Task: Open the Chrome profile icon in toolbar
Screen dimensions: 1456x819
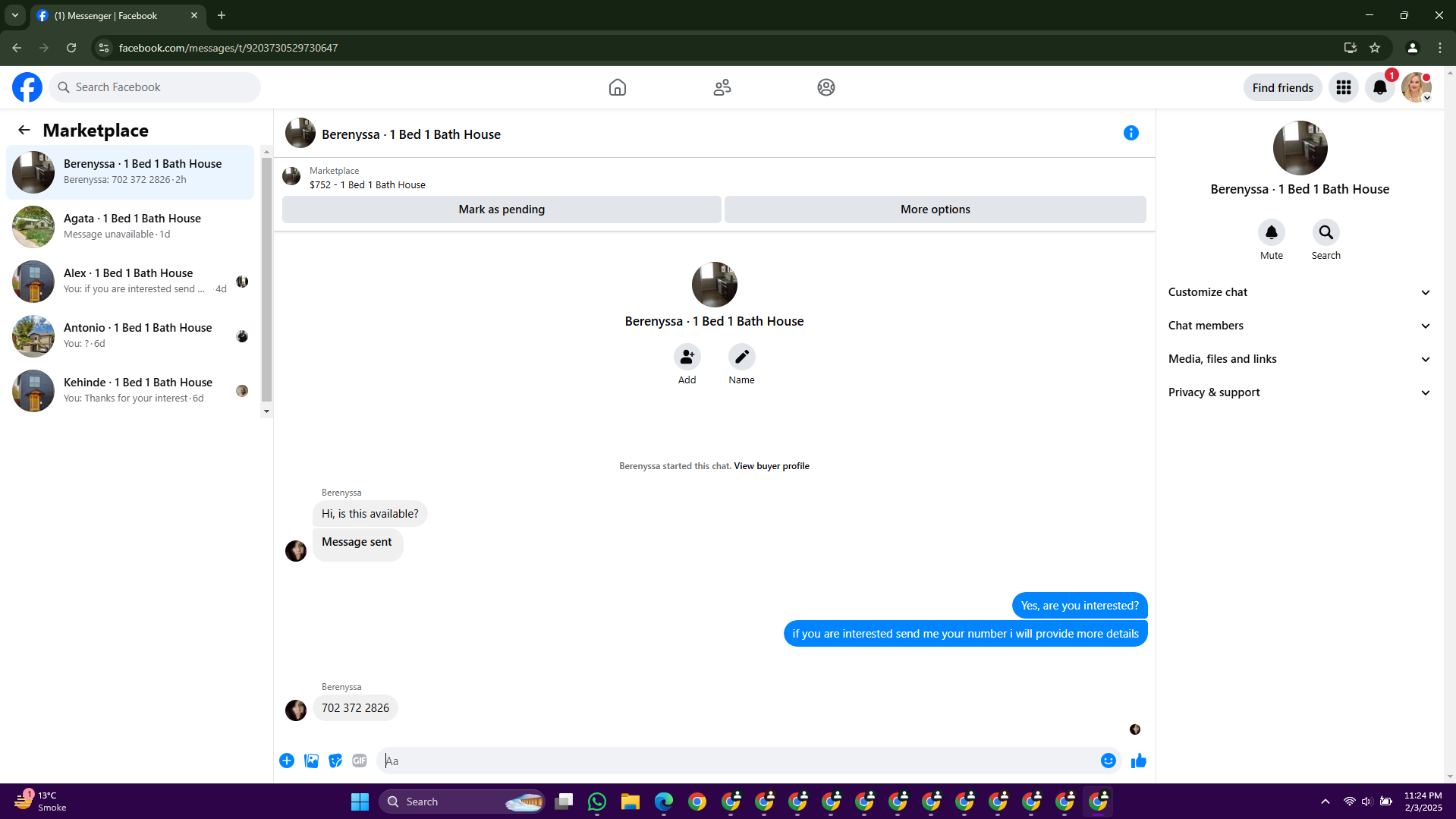Action: [x=1412, y=48]
